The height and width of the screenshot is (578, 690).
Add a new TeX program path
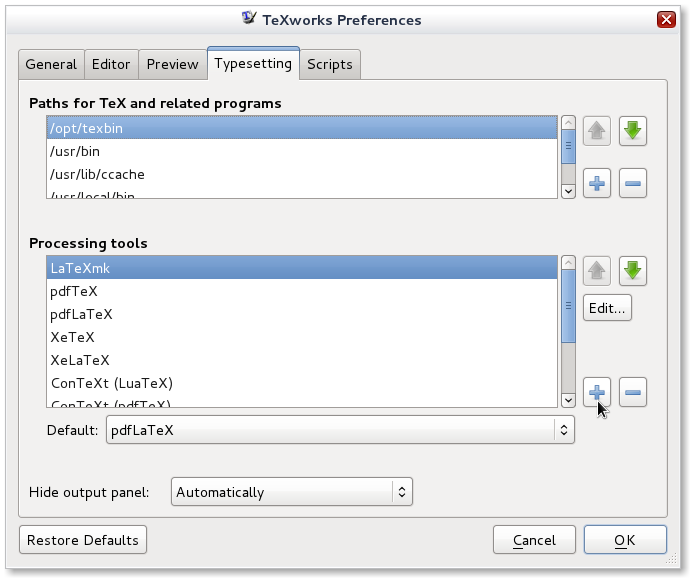click(597, 183)
